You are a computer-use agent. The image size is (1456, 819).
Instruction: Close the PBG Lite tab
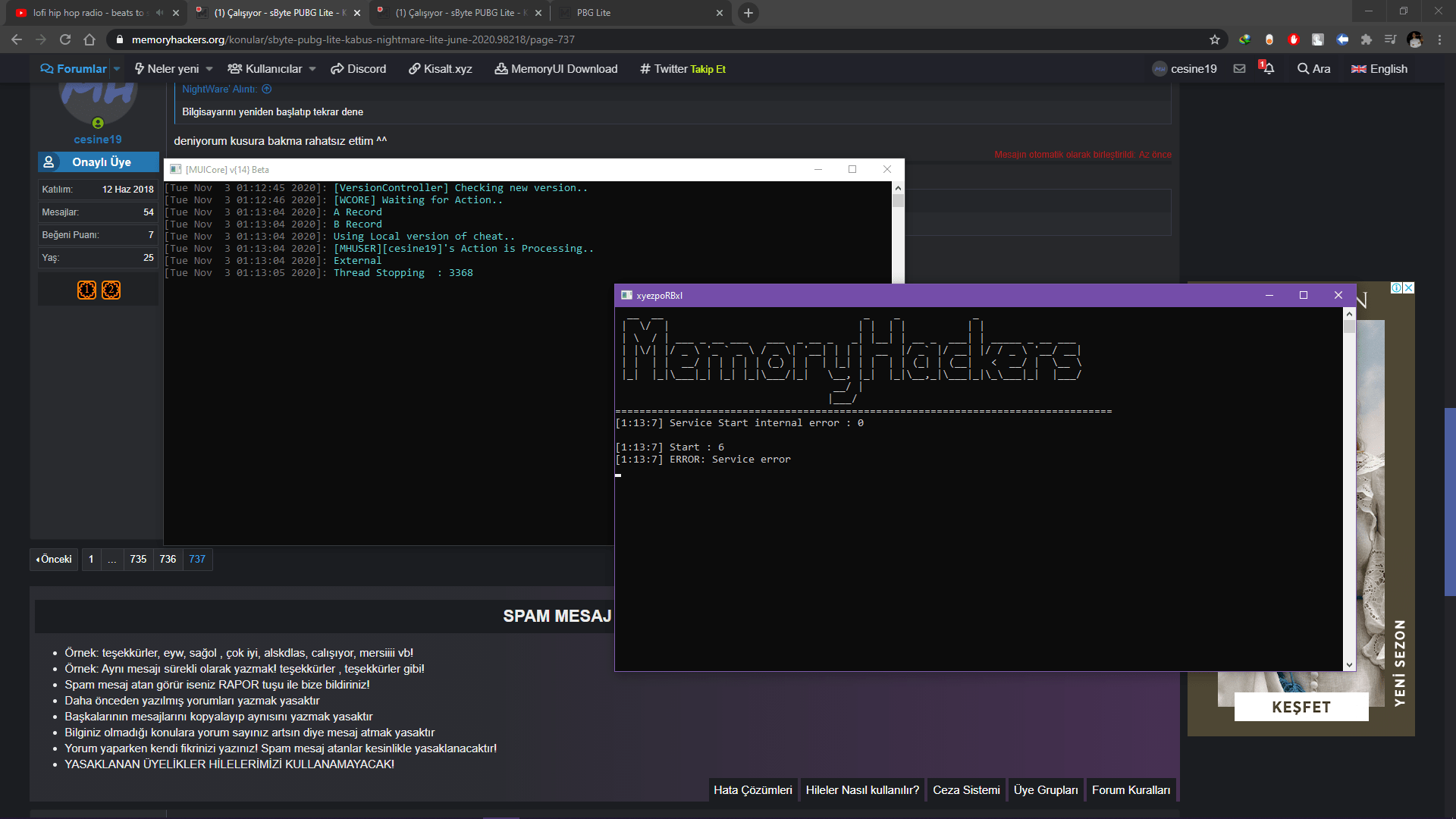(x=720, y=13)
